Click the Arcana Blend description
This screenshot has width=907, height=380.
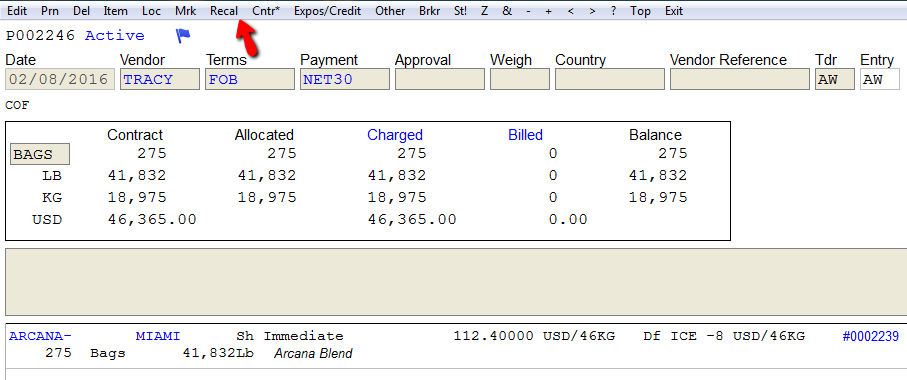point(313,353)
